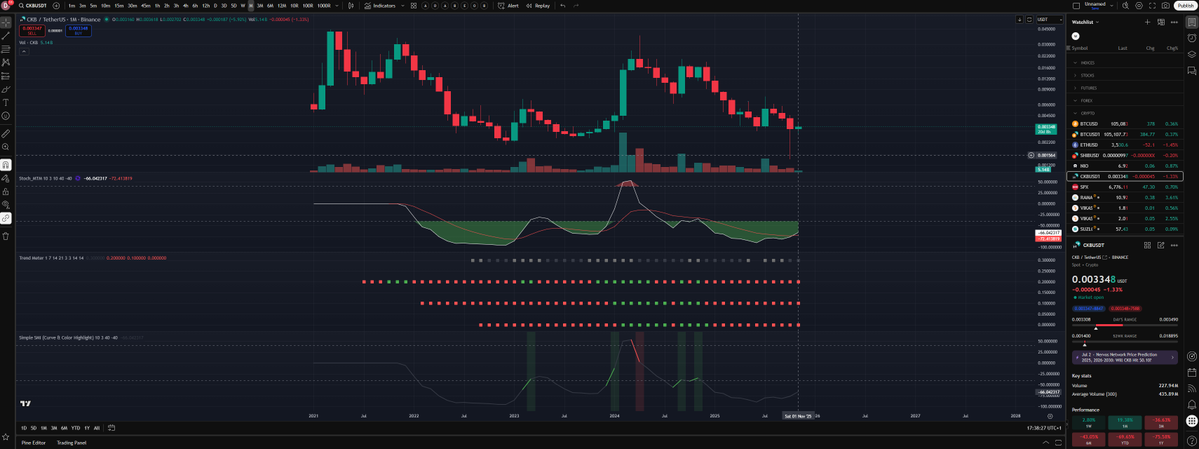The image size is (1199, 449).
Task: Switch to the Pine Editor tab
Action: (x=33, y=442)
